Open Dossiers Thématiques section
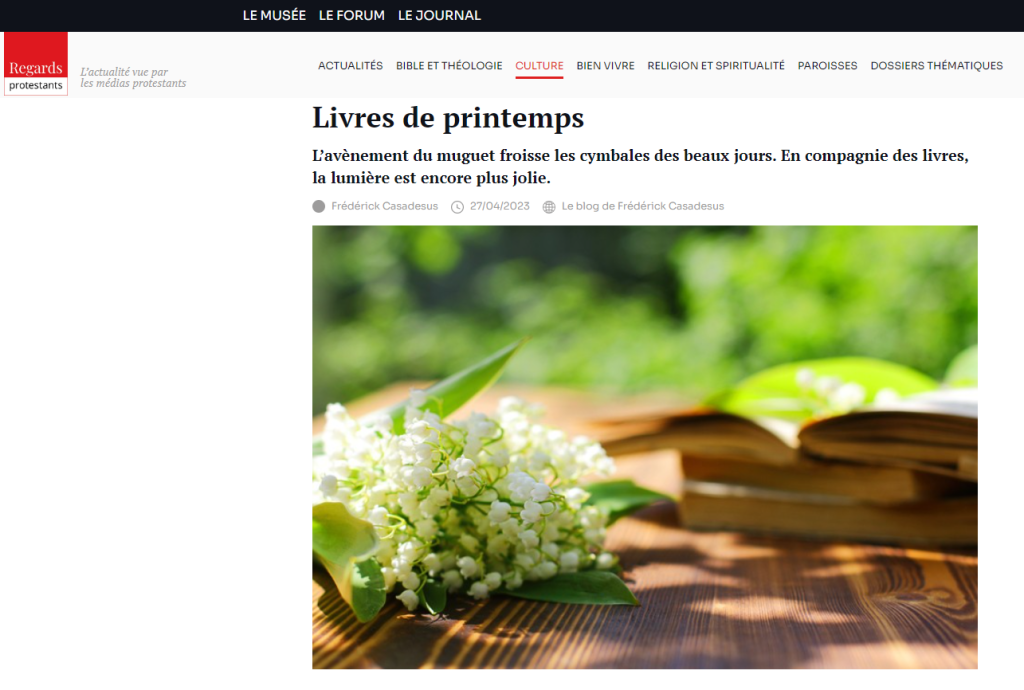The width and height of the screenshot is (1024, 690). pos(936,65)
